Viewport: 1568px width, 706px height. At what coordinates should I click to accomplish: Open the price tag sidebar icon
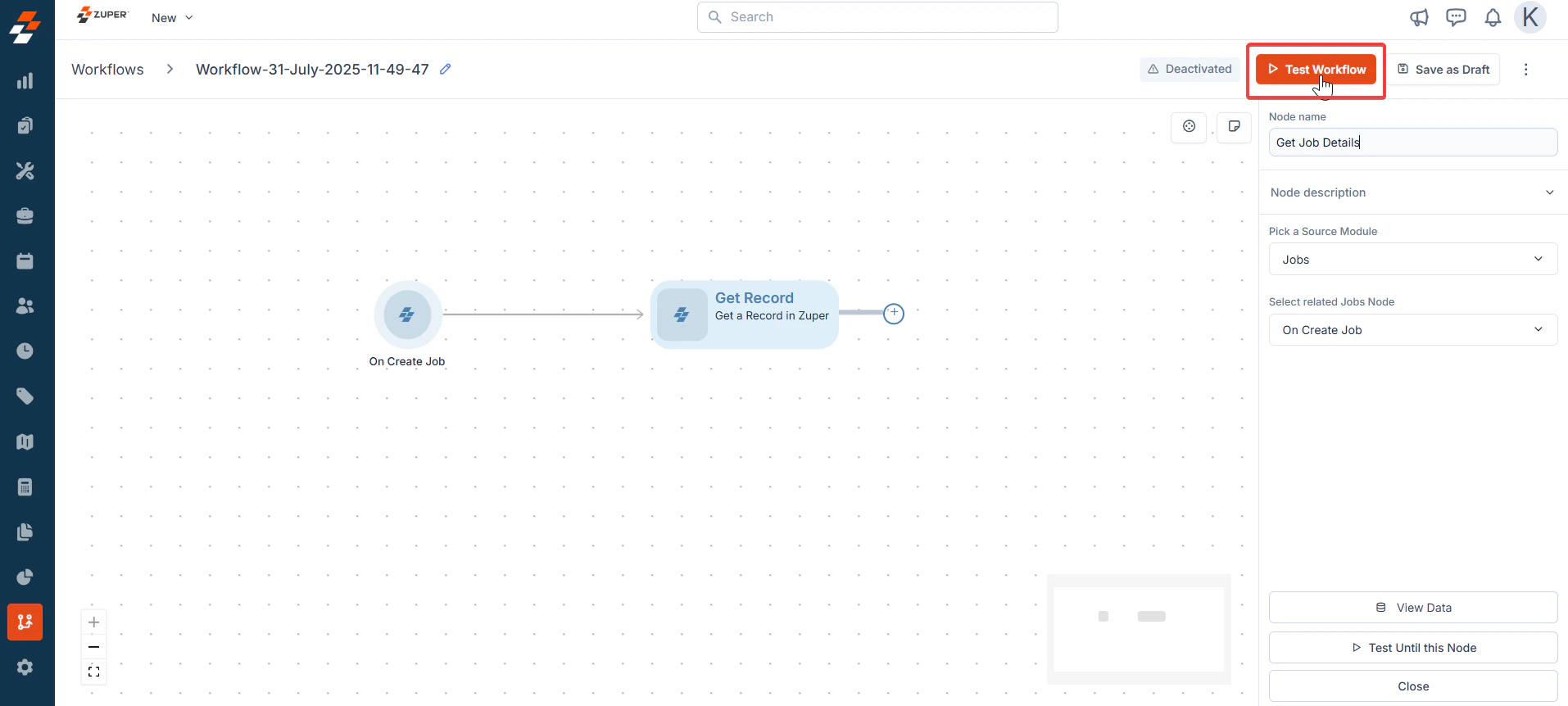(x=25, y=396)
